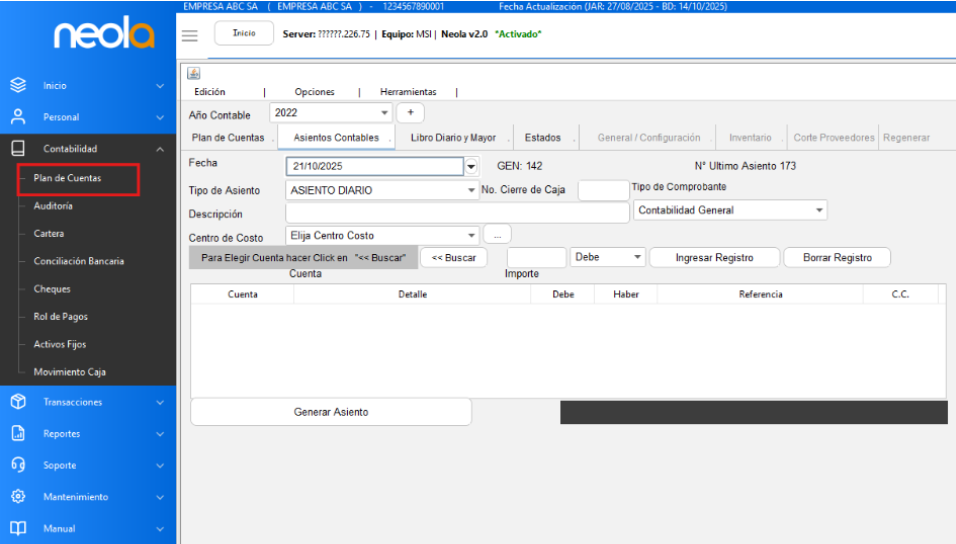Screen dimensions: 956x544
Task: Click the Manual book icon
Action: [17, 528]
